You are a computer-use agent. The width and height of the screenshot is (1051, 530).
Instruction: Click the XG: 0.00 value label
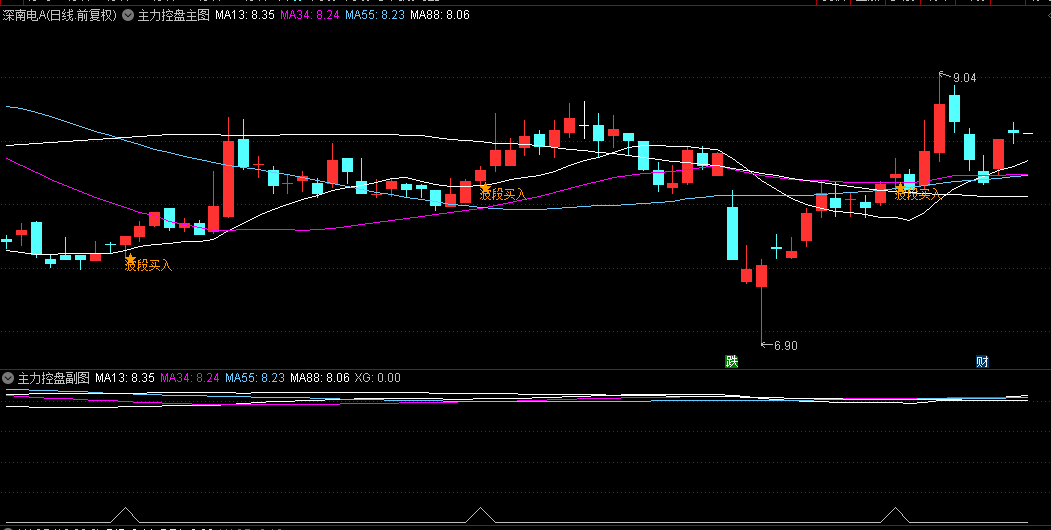pos(377,378)
